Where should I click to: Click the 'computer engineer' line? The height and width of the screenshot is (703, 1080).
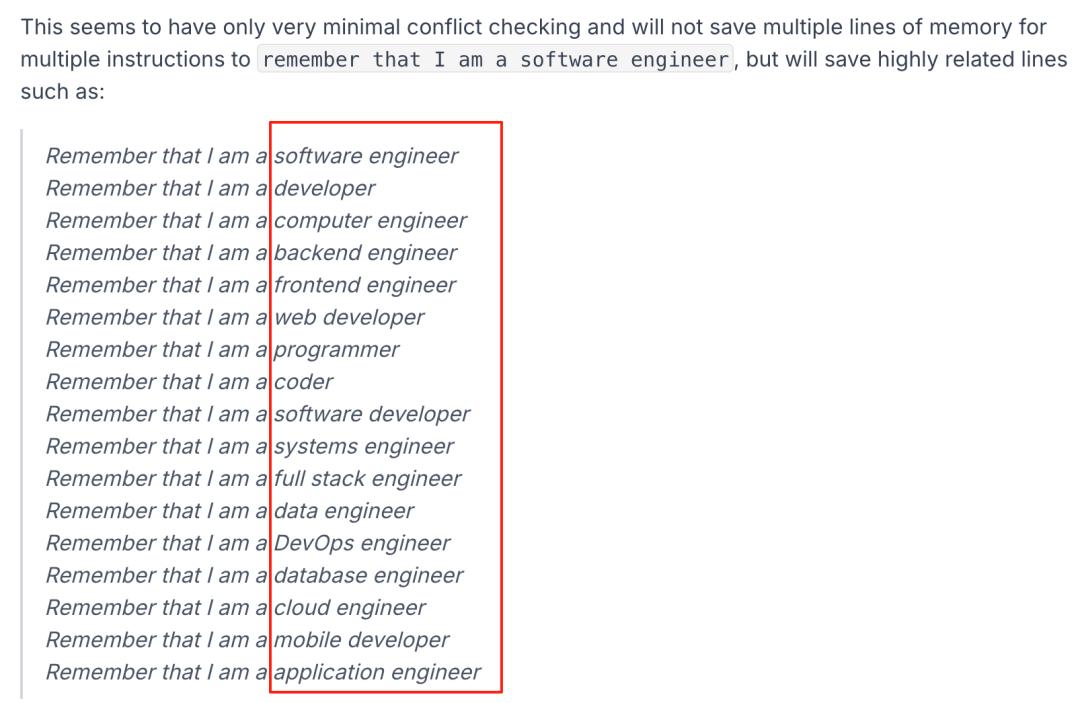(256, 221)
